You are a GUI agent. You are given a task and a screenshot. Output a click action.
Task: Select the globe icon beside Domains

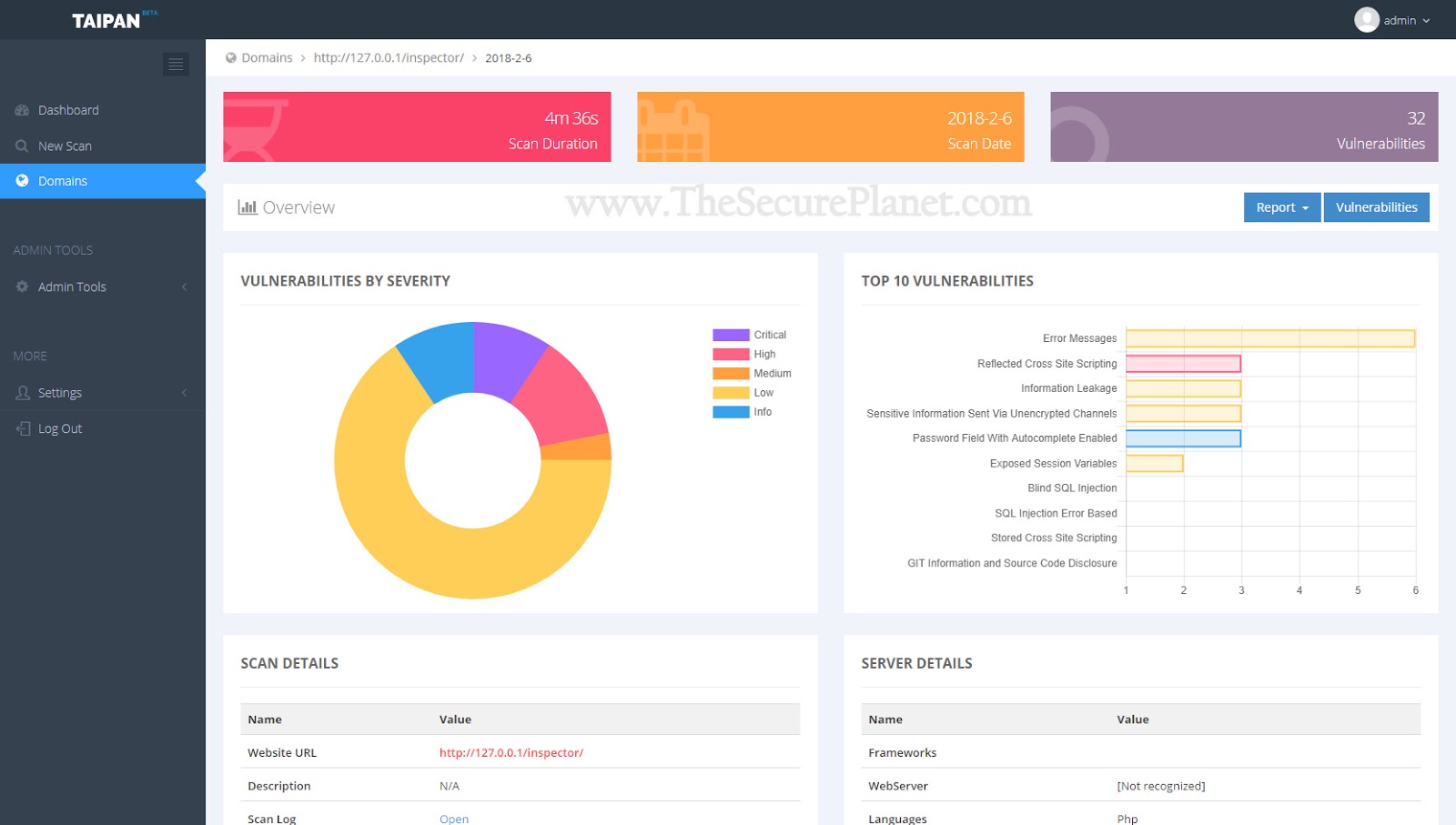click(22, 180)
